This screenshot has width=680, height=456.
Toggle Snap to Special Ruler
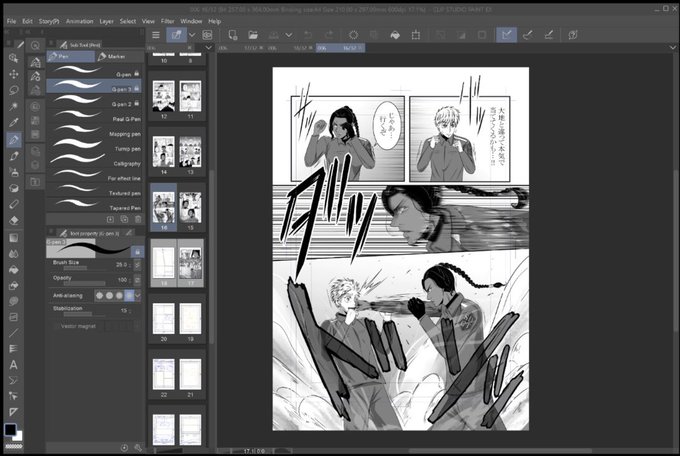pyautogui.click(x=528, y=35)
